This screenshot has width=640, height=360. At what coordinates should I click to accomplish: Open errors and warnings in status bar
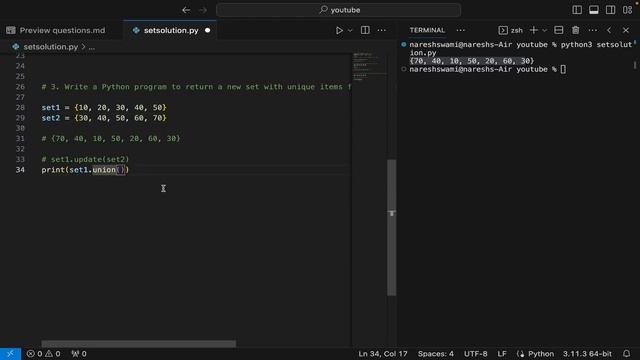43,354
